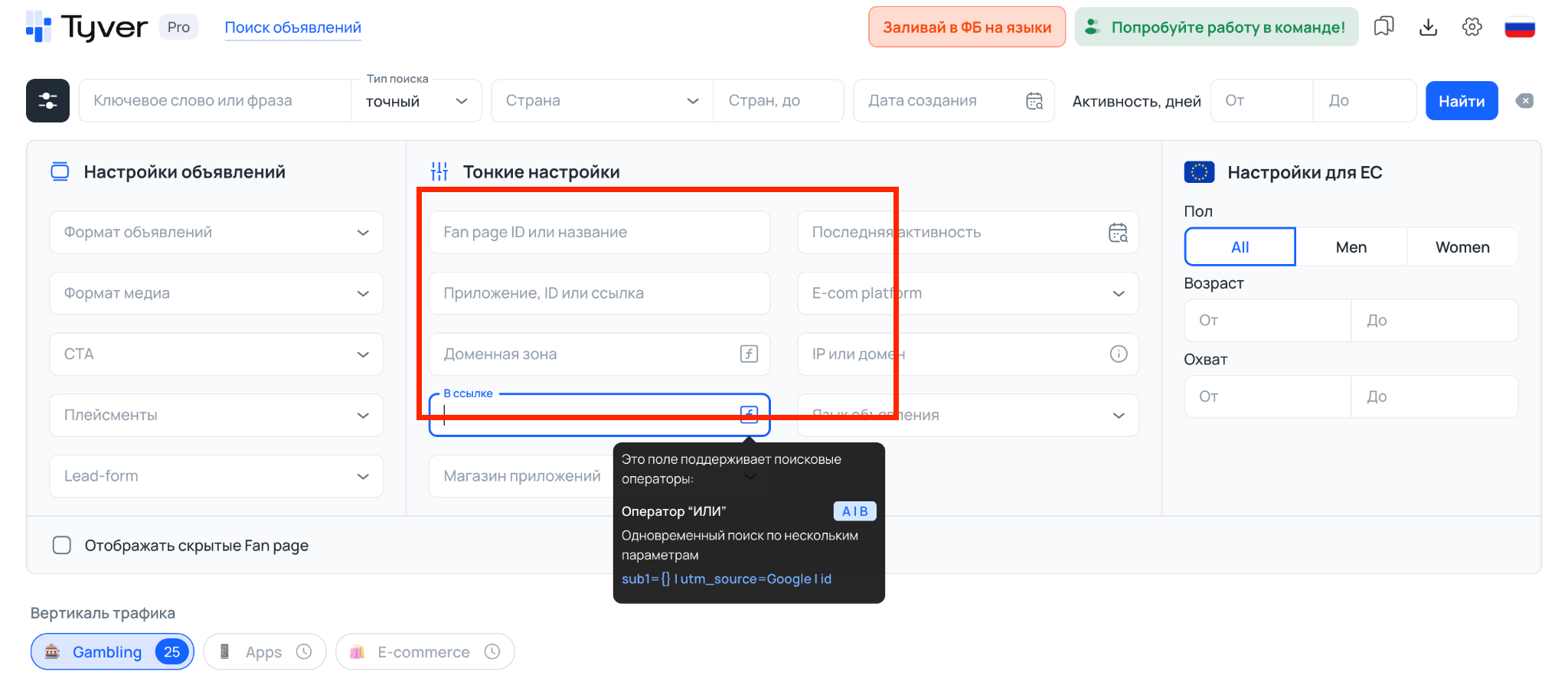The width and height of the screenshot is (1568, 685).
Task: Clear search with the backspace icon
Action: coord(1524,101)
